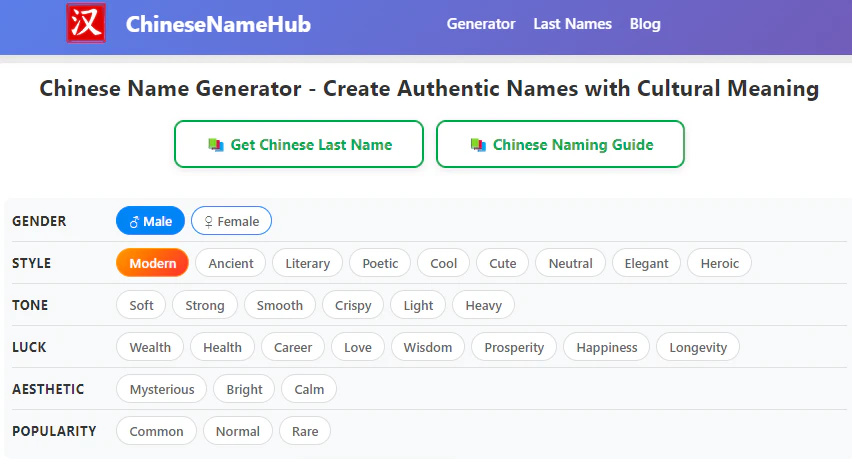The image size is (852, 459).
Task: Click the Chinese Name Generator page heading
Action: (429, 89)
